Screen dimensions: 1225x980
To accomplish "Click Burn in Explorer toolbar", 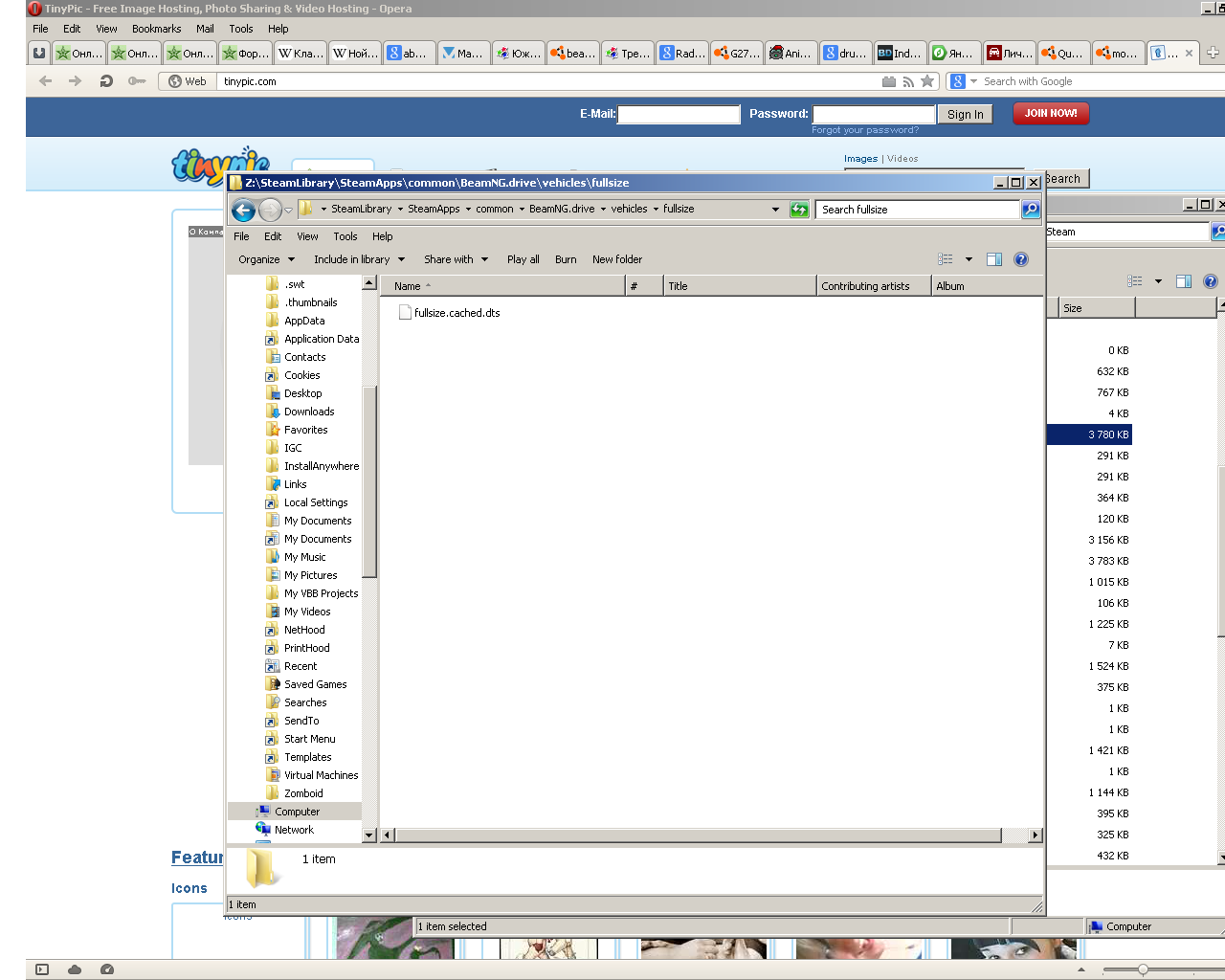I will [566, 259].
